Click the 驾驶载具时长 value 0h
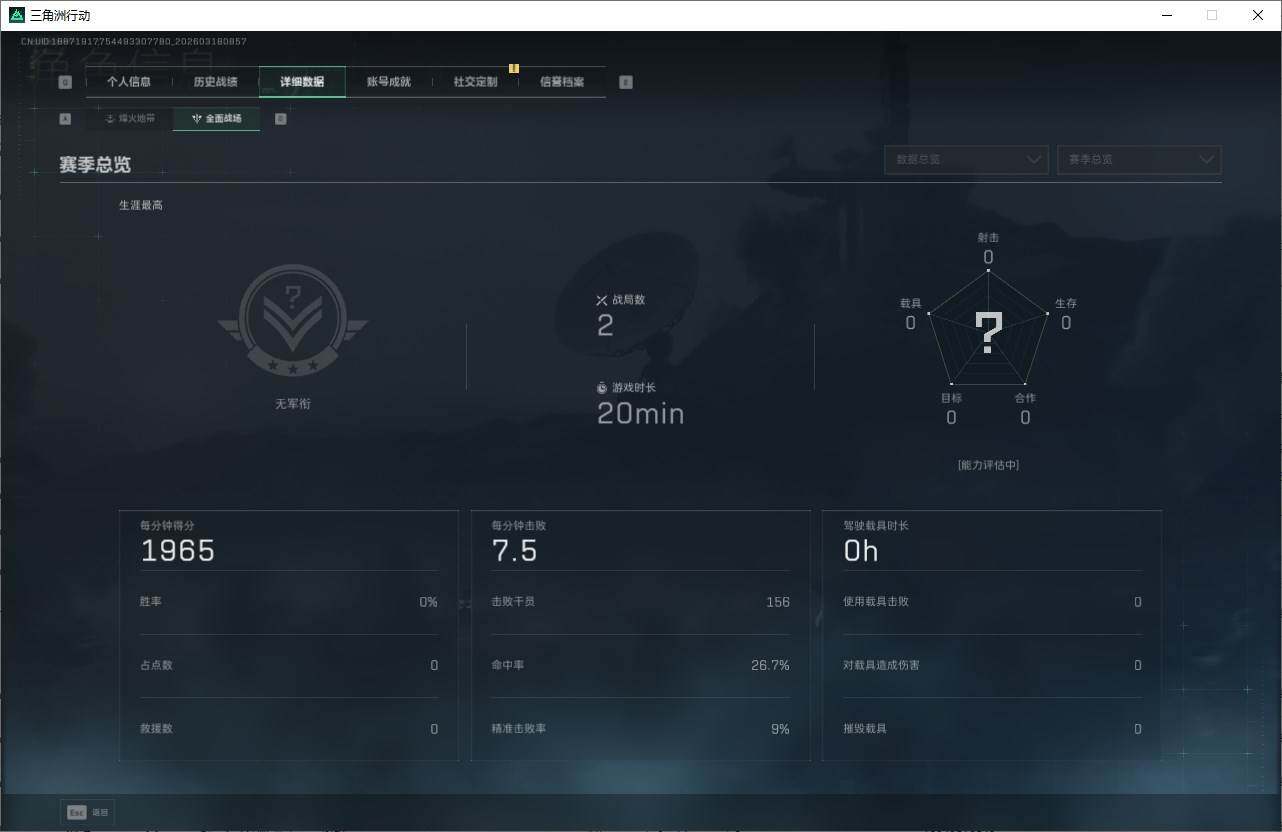 tap(861, 551)
